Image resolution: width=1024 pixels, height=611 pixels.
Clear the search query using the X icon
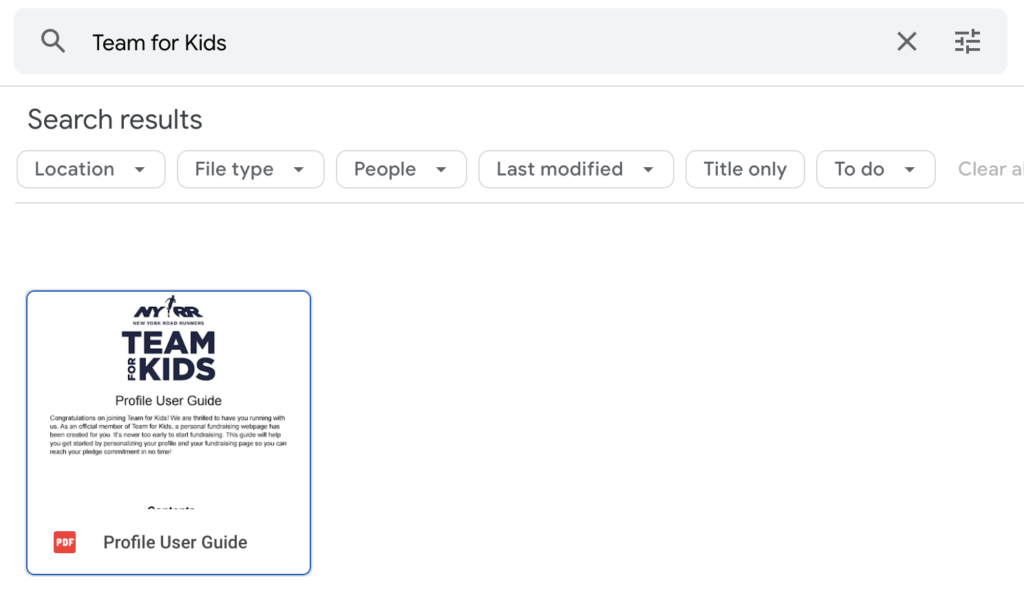point(906,41)
